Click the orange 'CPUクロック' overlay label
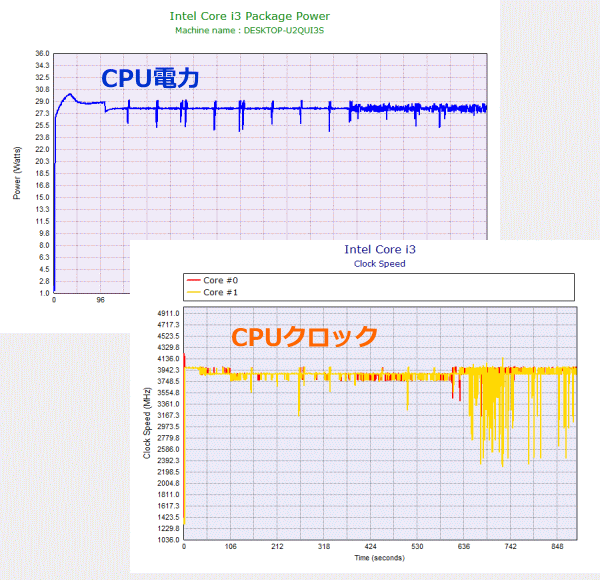The image size is (600, 580). pyautogui.click(x=304, y=337)
